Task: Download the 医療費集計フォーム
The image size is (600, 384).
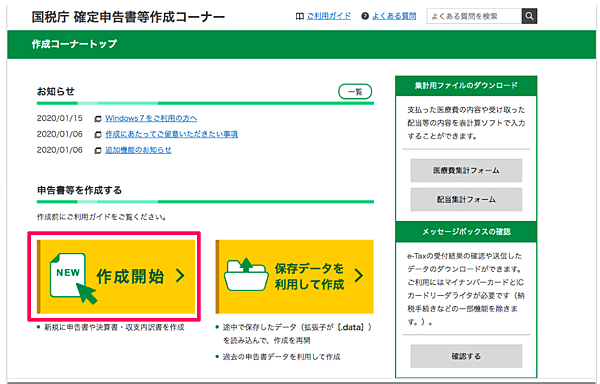Action: [466, 171]
